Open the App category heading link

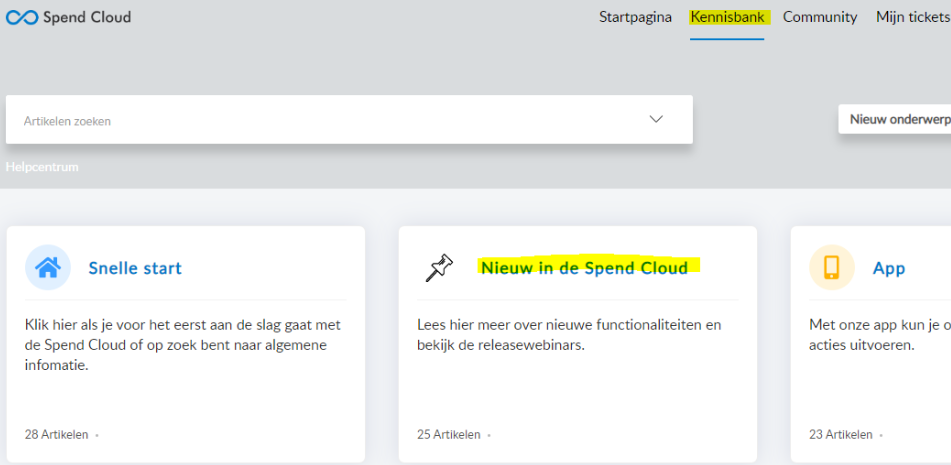click(x=889, y=269)
